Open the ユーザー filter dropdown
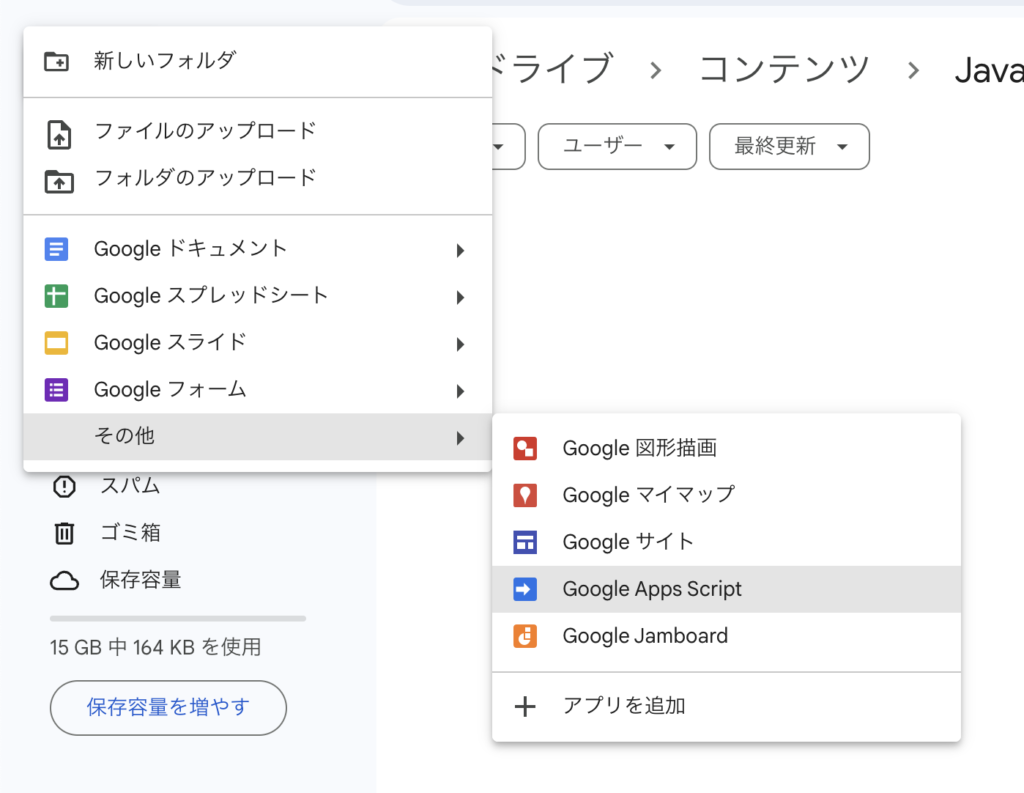The height and width of the screenshot is (793, 1024). [x=616, y=147]
